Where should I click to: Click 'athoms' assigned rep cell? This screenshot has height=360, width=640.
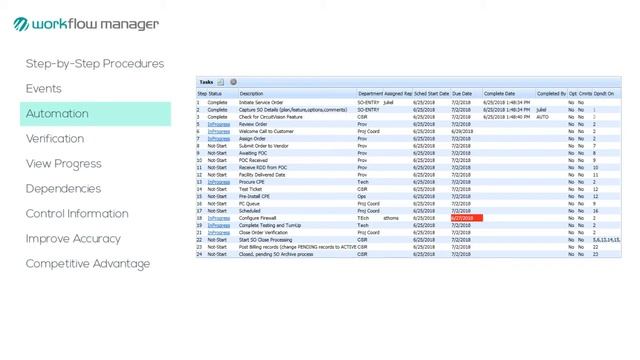click(x=391, y=218)
